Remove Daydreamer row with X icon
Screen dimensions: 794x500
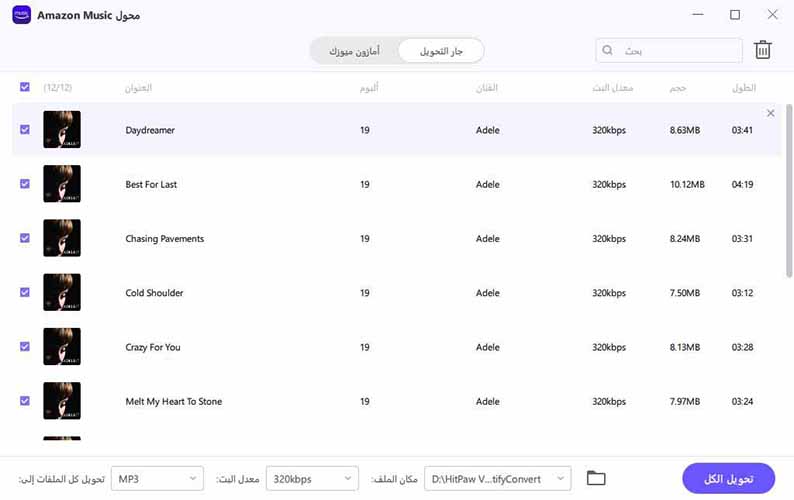[770, 113]
